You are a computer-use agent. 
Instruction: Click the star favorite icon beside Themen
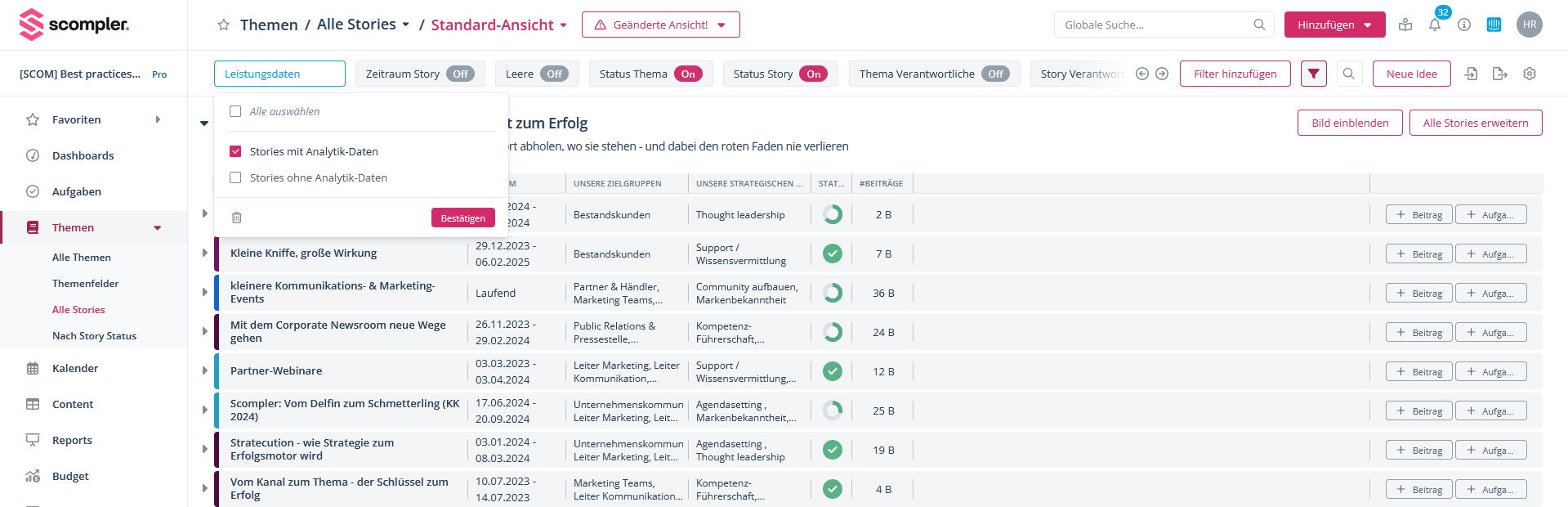223,25
